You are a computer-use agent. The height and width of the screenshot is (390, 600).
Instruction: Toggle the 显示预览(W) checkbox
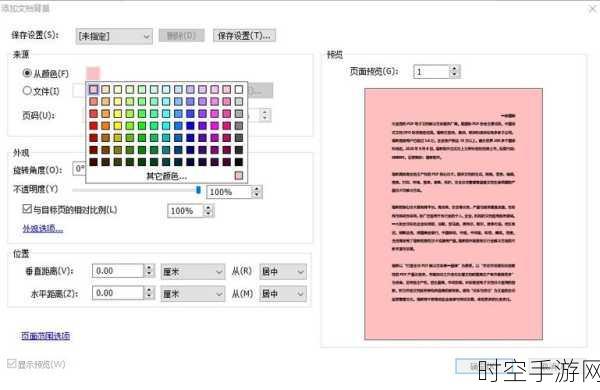click(x=12, y=364)
